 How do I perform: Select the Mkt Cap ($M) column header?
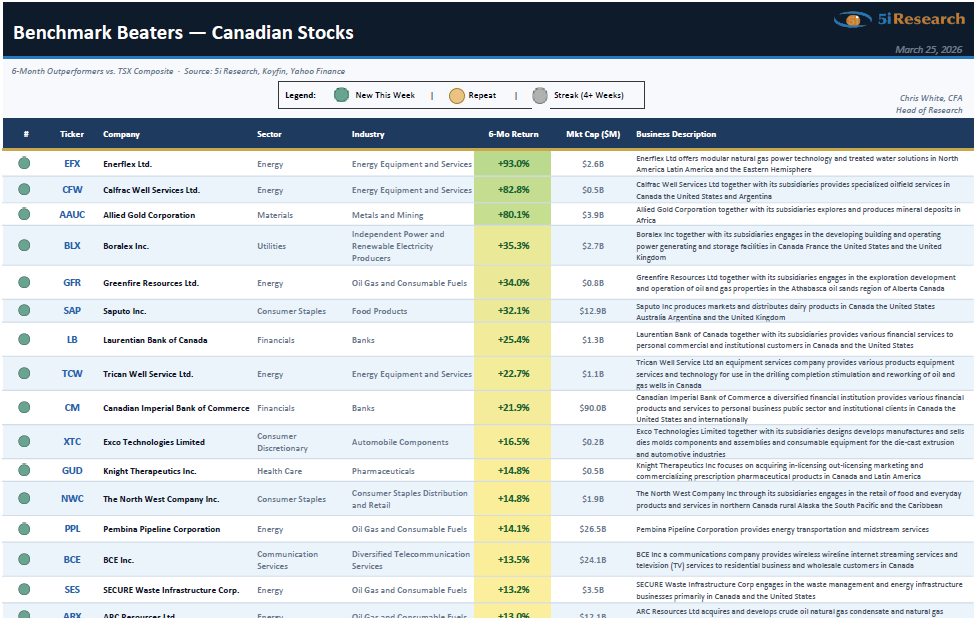coord(592,134)
